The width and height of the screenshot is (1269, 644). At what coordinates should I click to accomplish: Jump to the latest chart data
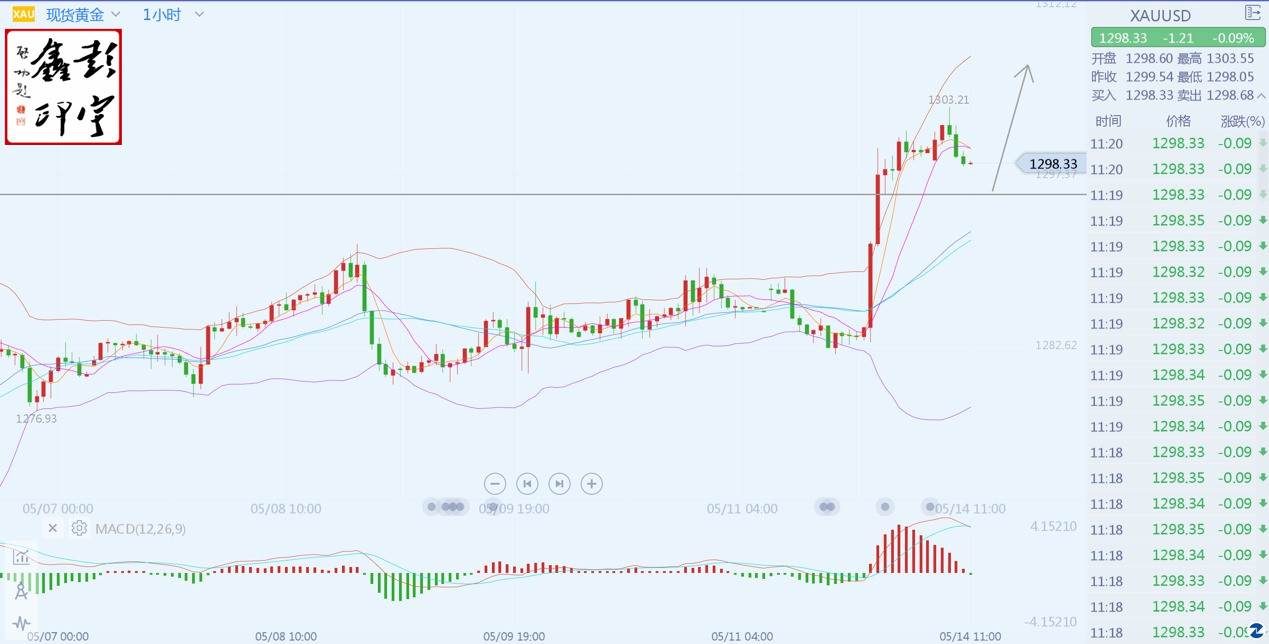560,484
